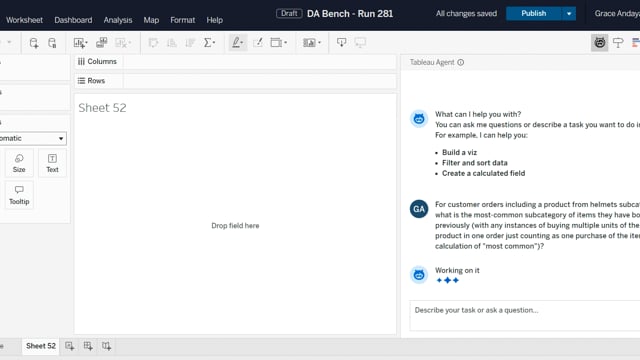Click the Create a calculated field suggestion
640x360 pixels.
pyautogui.click(x=483, y=173)
